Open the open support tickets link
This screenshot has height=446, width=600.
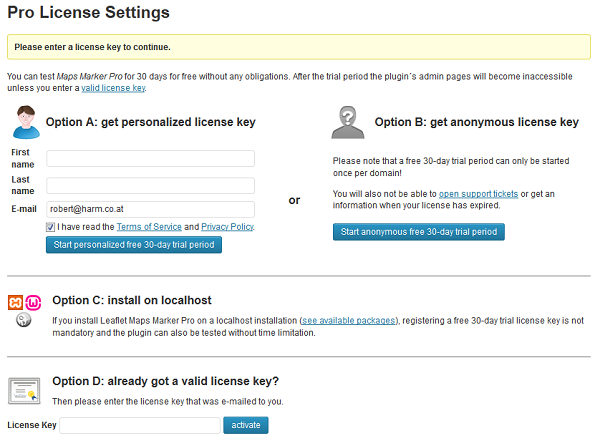(x=478, y=194)
